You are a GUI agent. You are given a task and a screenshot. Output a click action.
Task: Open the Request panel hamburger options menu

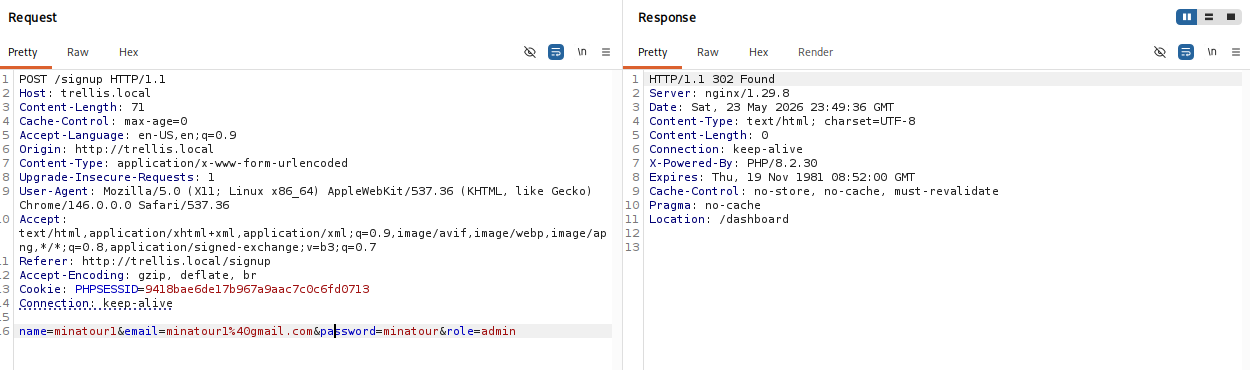point(606,52)
